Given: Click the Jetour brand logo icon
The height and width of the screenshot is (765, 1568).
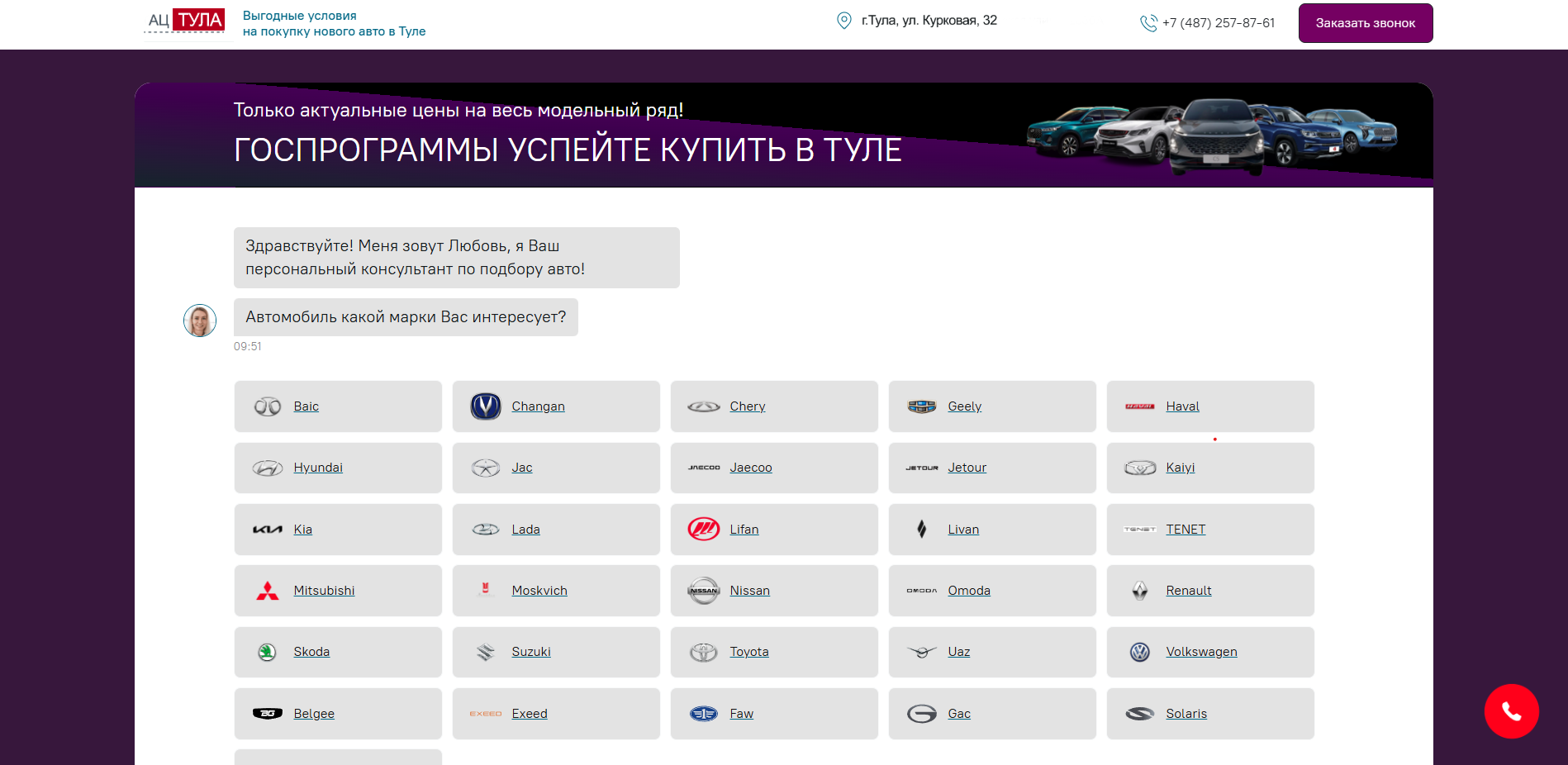Looking at the screenshot, I should click(922, 468).
